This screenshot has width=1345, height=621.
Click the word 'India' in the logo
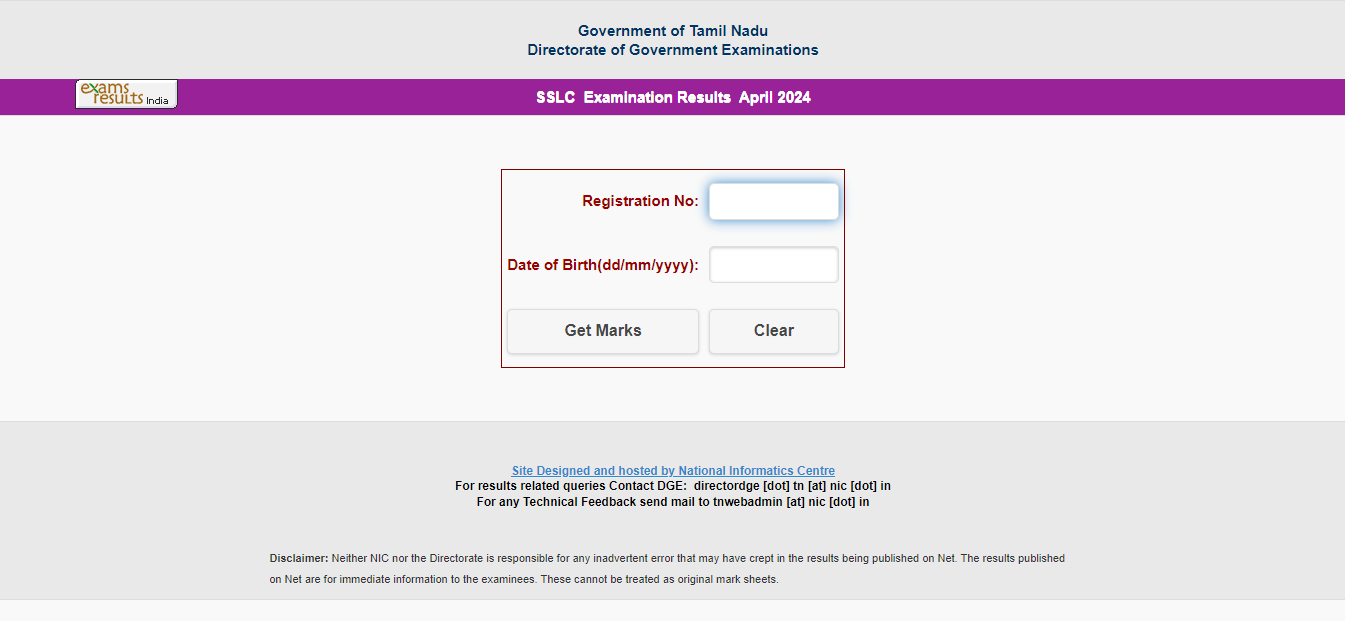click(157, 101)
